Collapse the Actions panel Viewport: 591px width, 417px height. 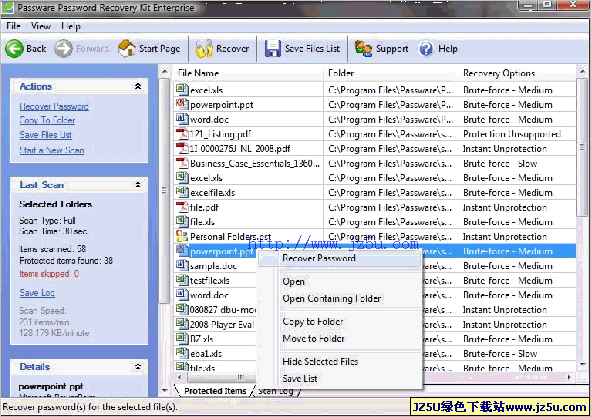point(138,86)
